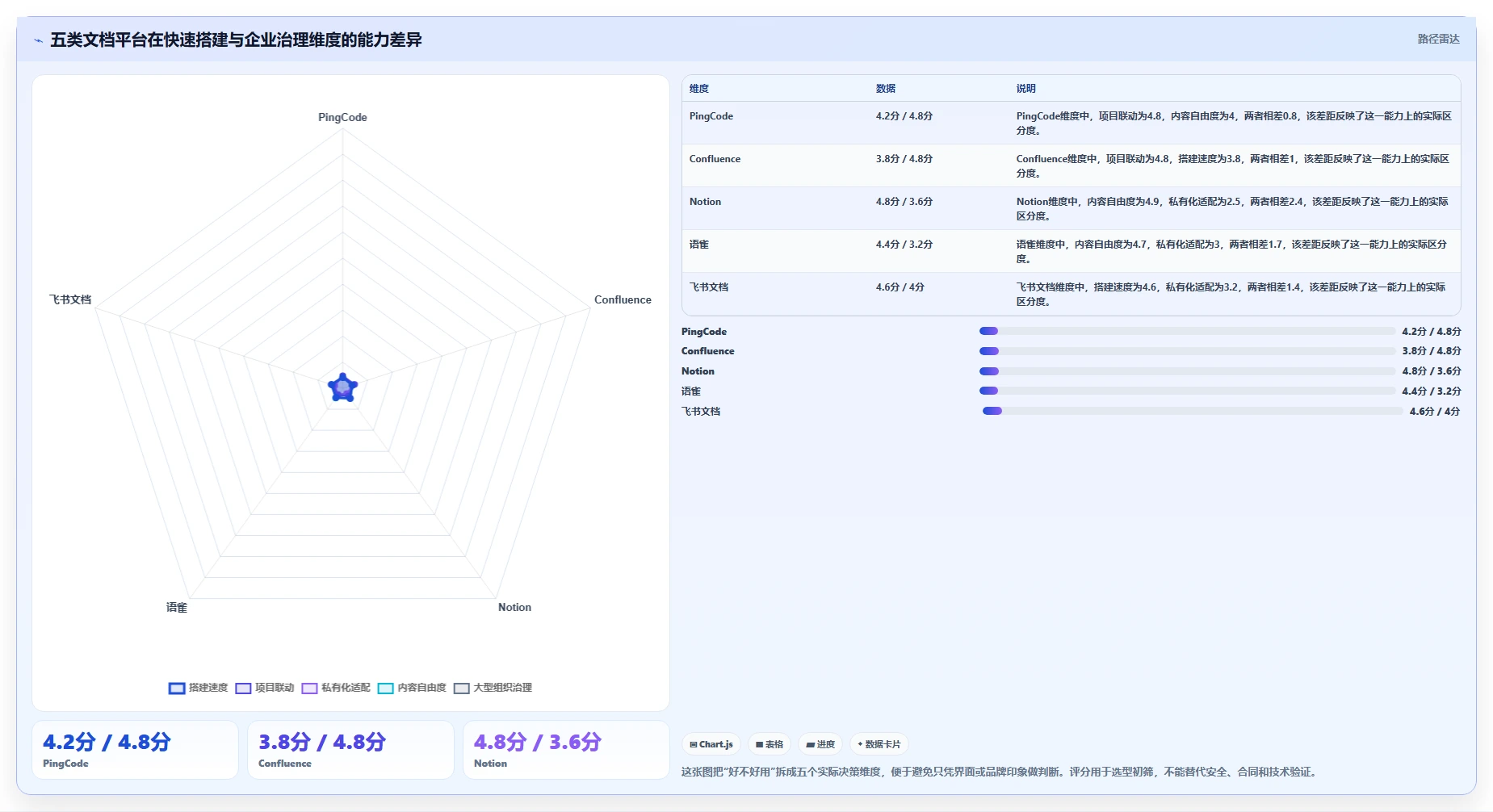Click the 说明 column header
This screenshot has width=1493, height=812.
coord(1025,89)
